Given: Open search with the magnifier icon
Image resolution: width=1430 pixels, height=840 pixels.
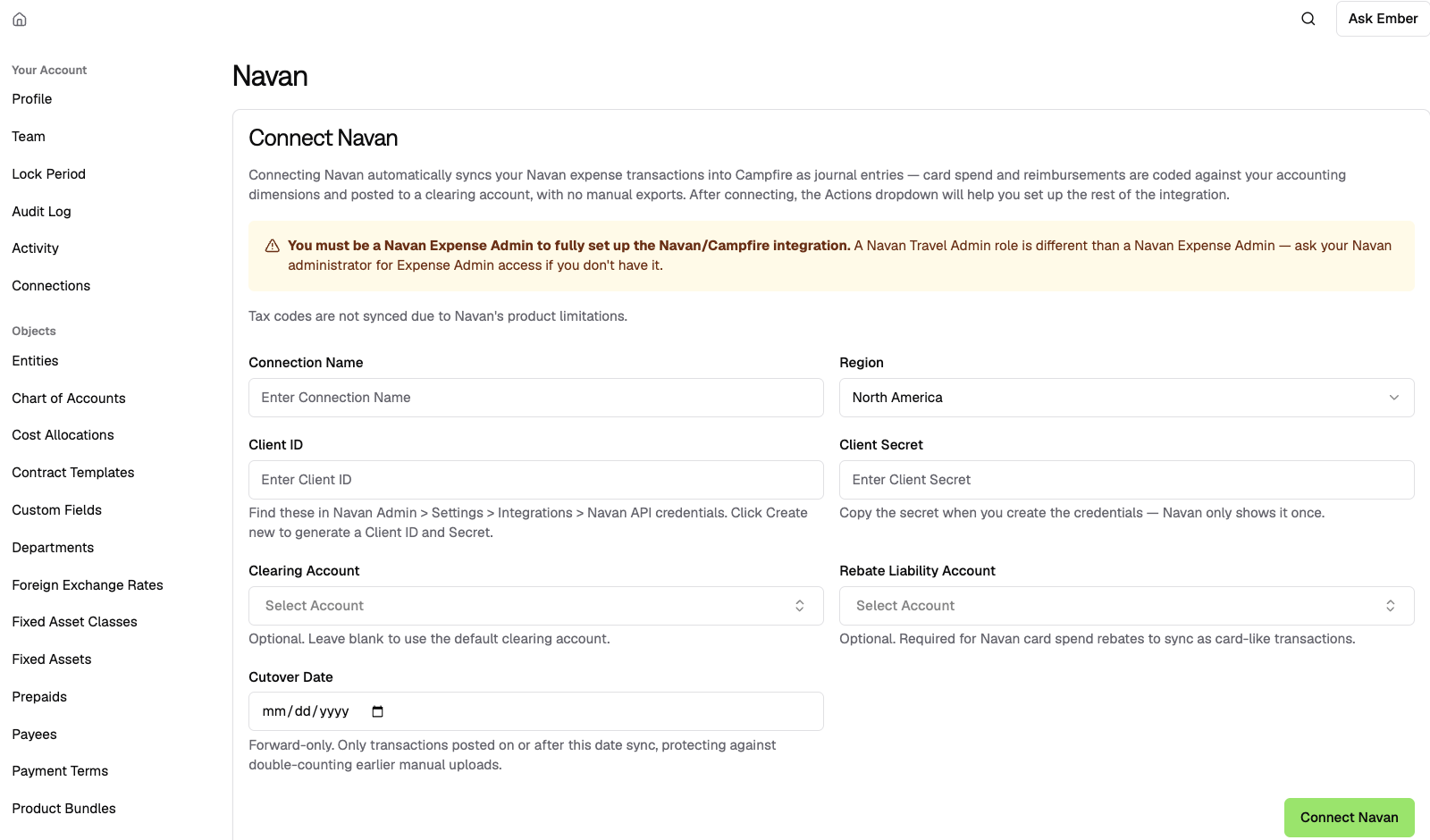Looking at the screenshot, I should tap(1308, 19).
